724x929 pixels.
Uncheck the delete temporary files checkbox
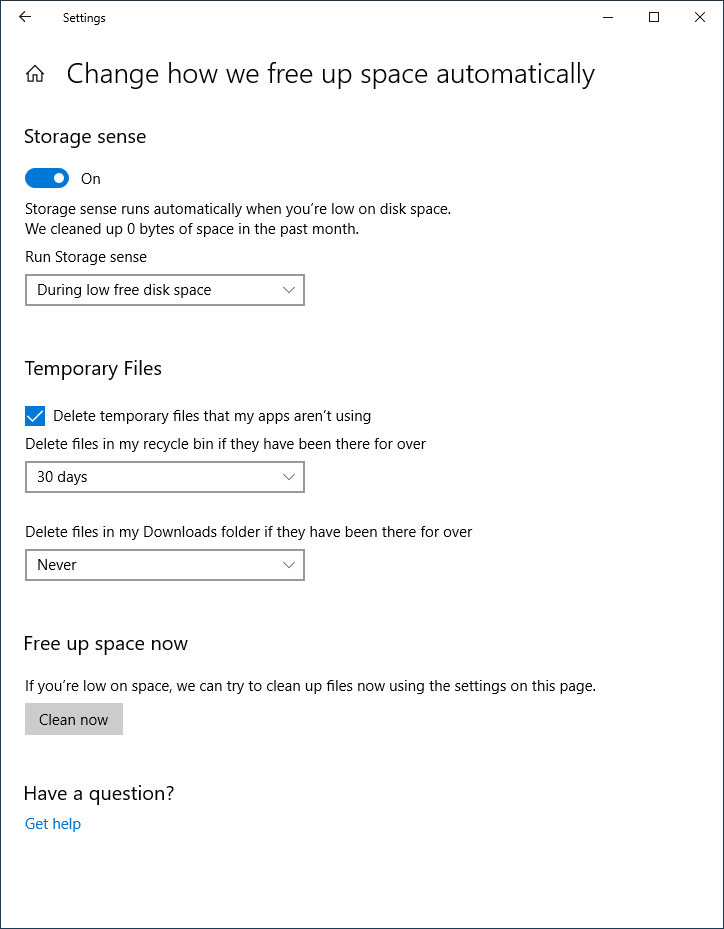pos(35,416)
